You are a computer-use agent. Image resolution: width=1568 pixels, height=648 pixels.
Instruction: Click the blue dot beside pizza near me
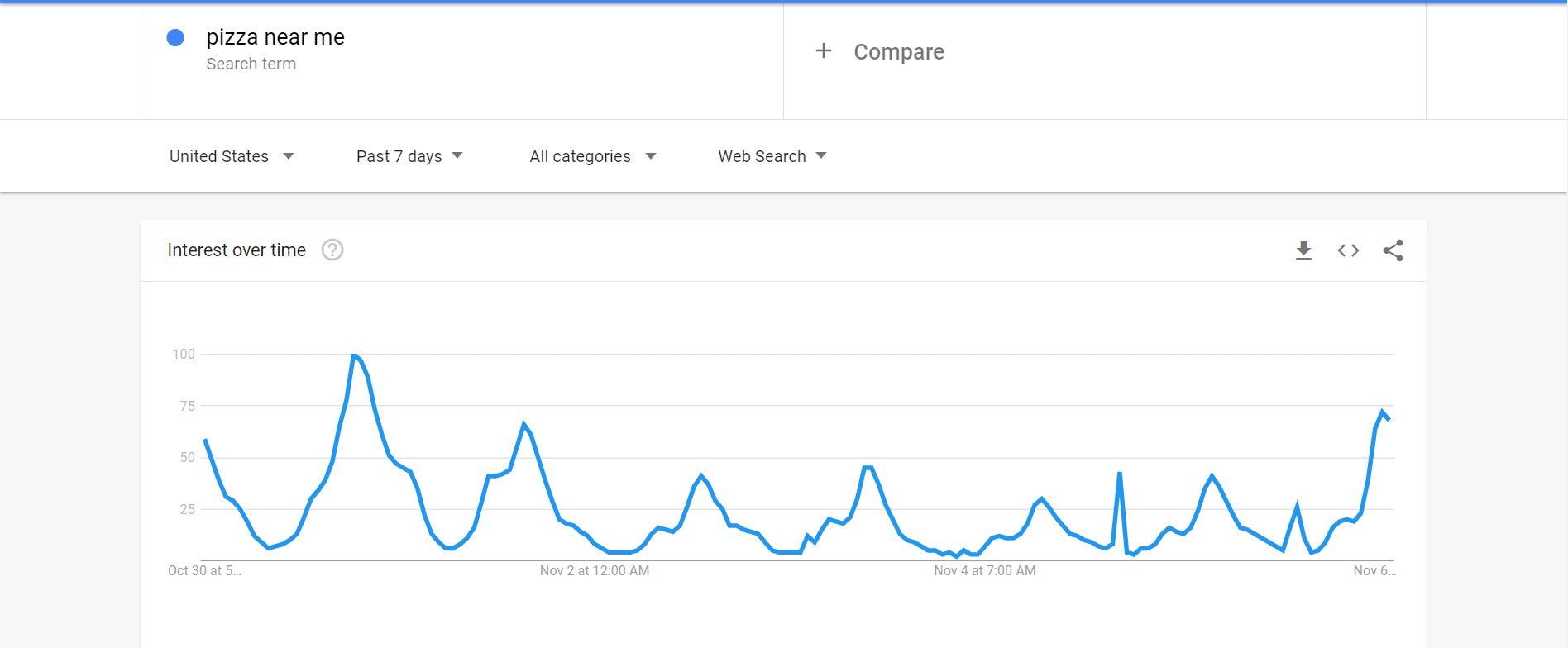point(175,37)
